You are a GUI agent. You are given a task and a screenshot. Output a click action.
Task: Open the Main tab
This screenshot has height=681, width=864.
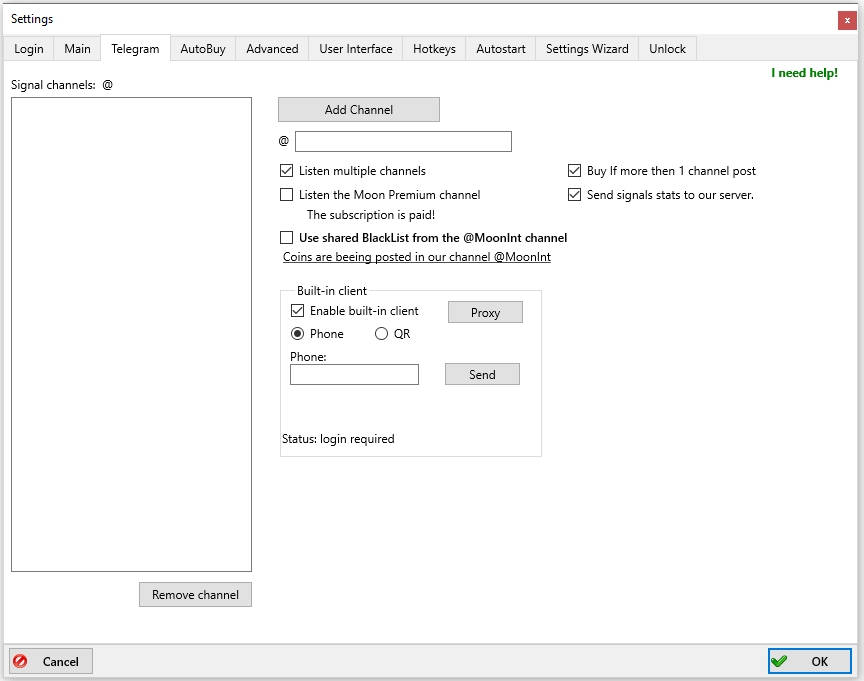point(77,49)
